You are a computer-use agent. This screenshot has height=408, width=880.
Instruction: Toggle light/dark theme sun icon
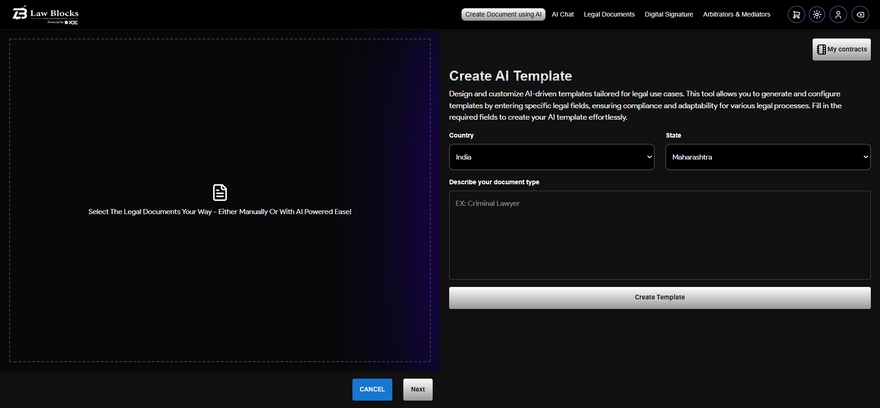click(x=817, y=15)
